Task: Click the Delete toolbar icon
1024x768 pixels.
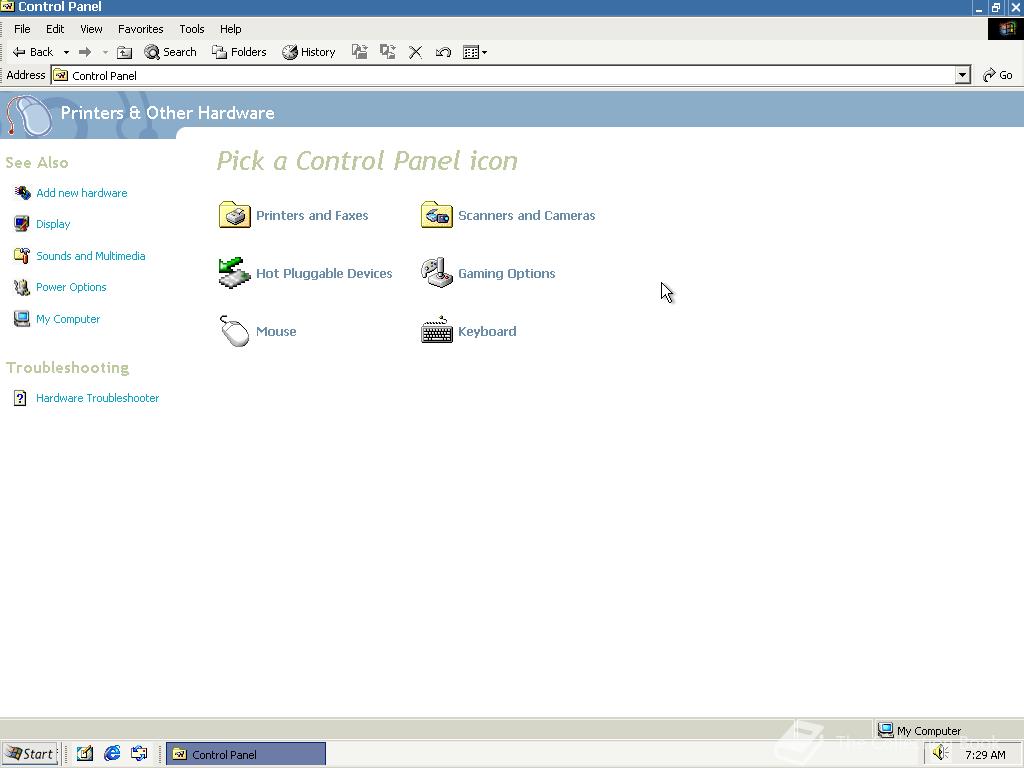Action: coord(415,52)
